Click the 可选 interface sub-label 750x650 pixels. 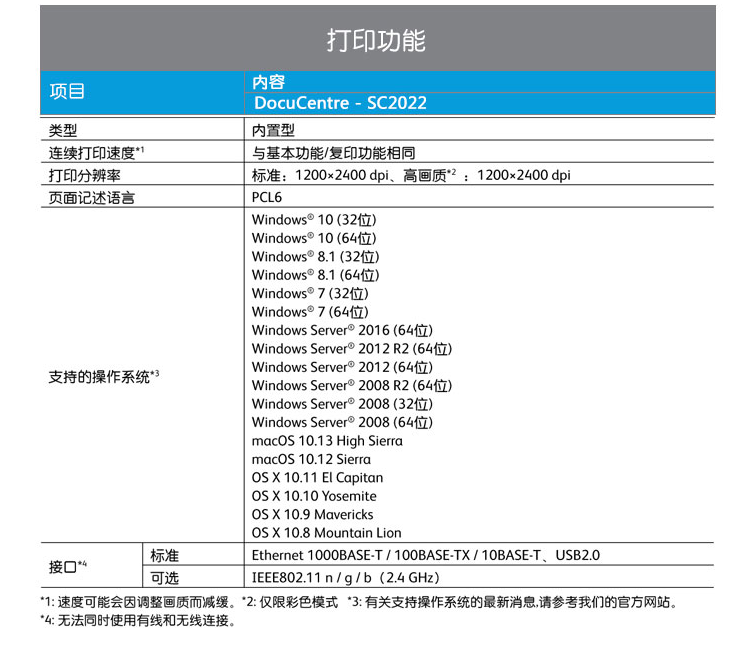[165, 578]
